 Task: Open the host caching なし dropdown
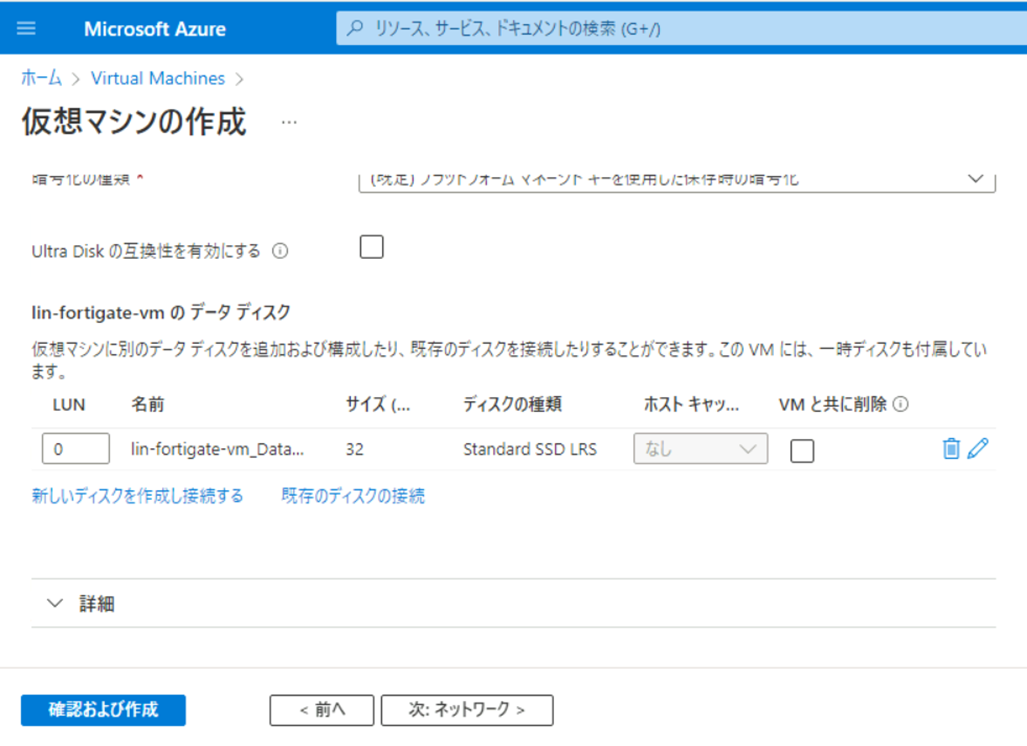point(700,449)
